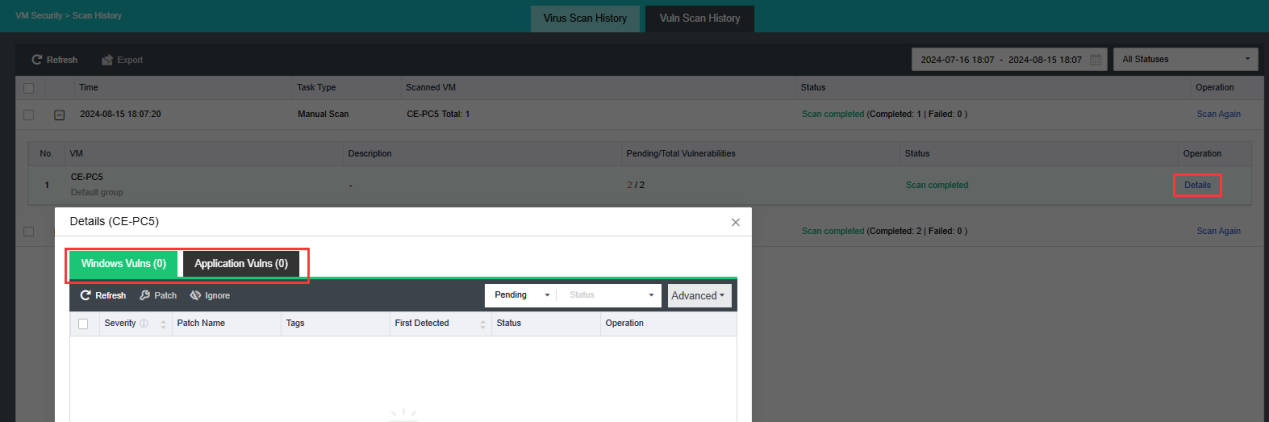Check the 2024-08-15 18:07:20 scan row
The image size is (1269, 422).
tap(28, 114)
